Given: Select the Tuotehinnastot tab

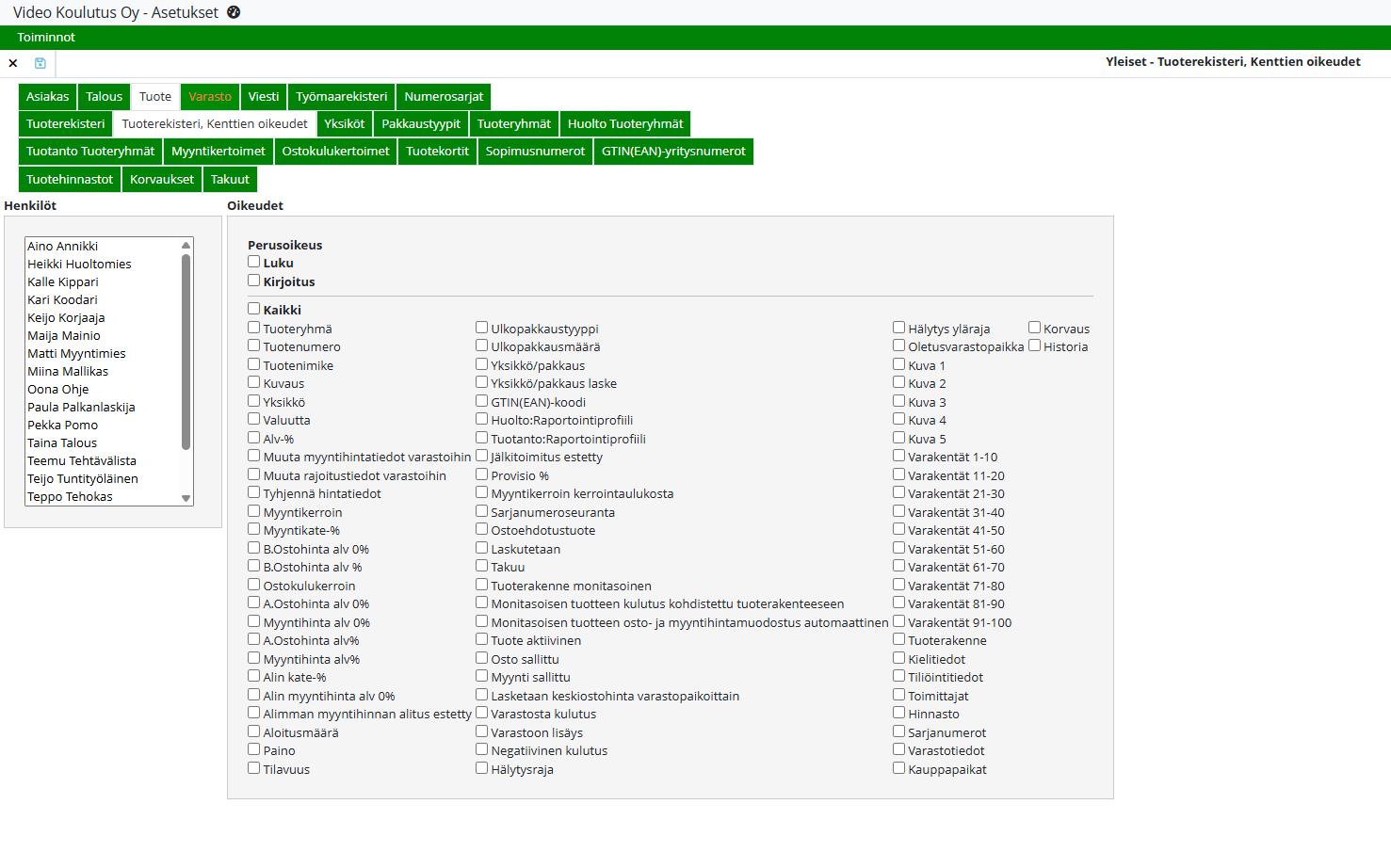Looking at the screenshot, I should [x=70, y=180].
